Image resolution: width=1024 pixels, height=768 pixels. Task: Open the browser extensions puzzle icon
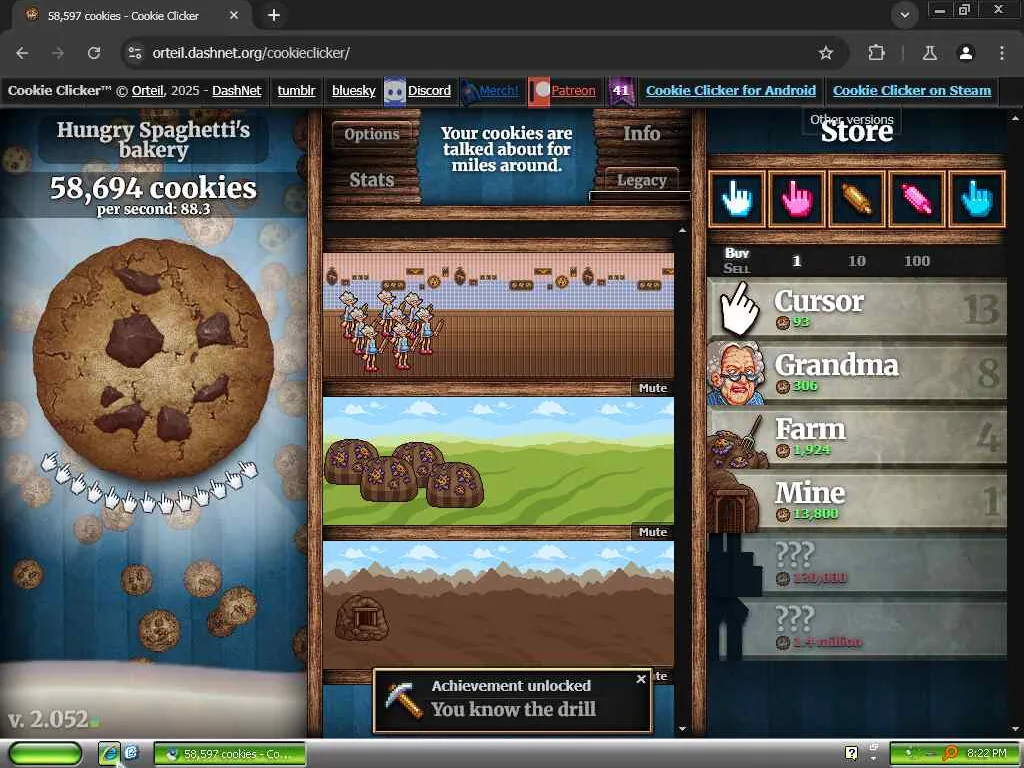click(x=876, y=53)
